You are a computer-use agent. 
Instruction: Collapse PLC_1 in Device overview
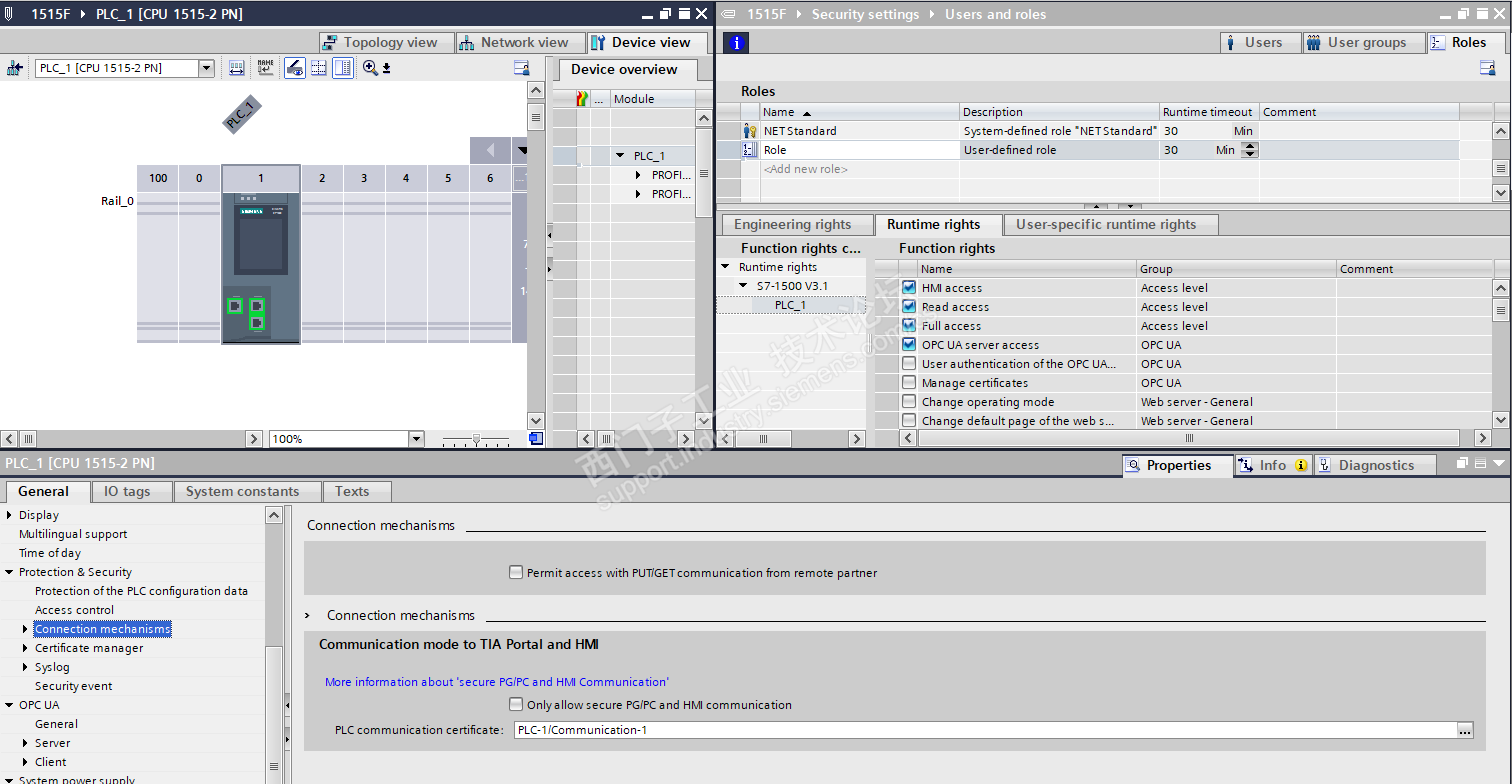(x=621, y=156)
